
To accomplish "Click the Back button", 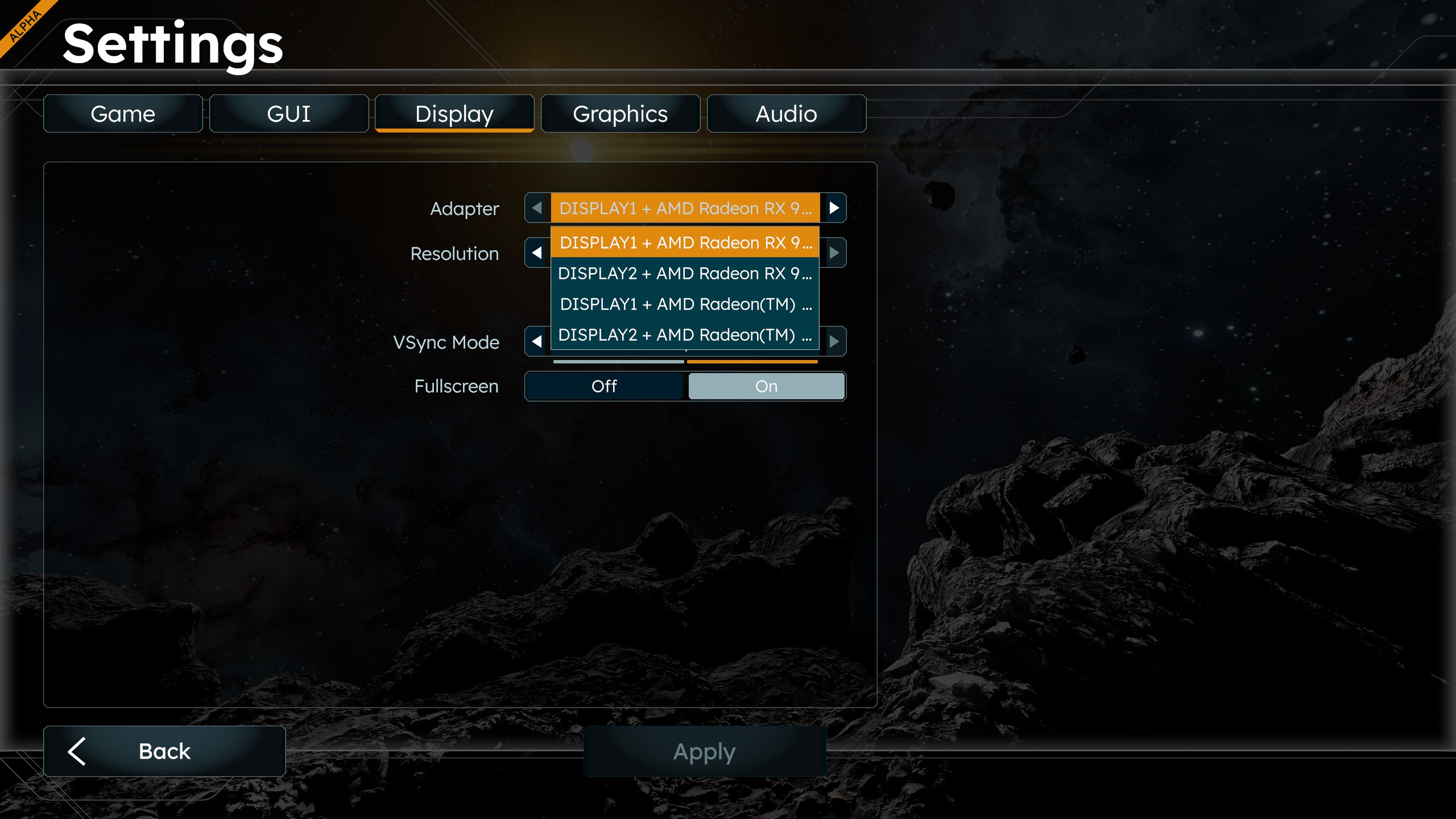I will pos(164,751).
